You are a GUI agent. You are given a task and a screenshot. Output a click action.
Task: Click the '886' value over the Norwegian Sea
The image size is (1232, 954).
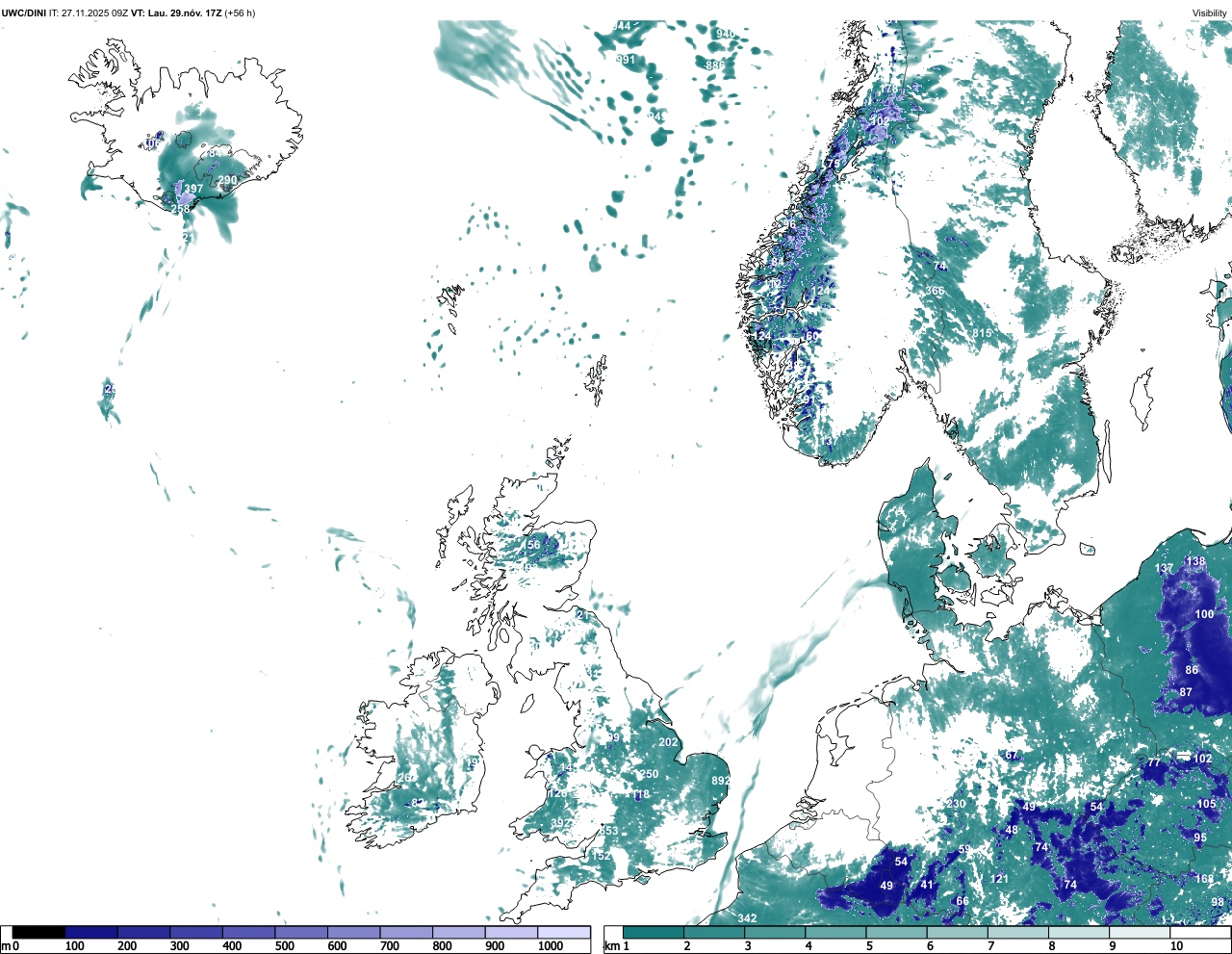click(x=715, y=65)
